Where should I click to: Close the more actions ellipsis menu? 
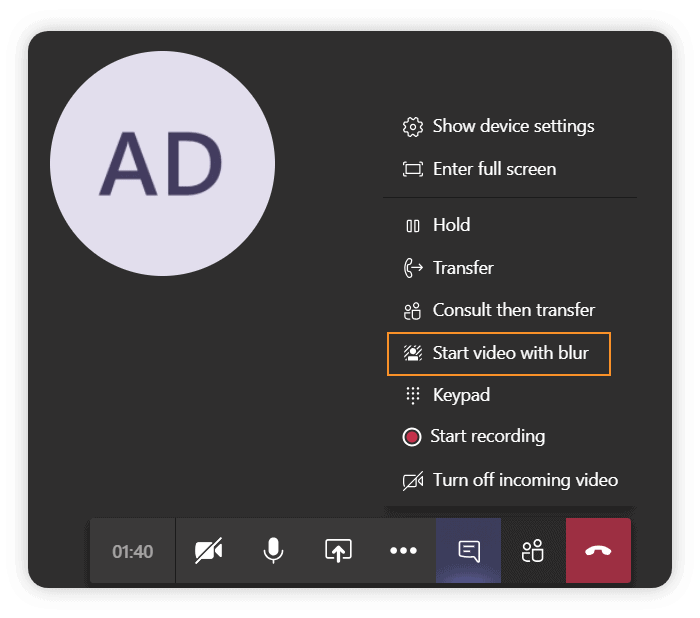(x=403, y=551)
